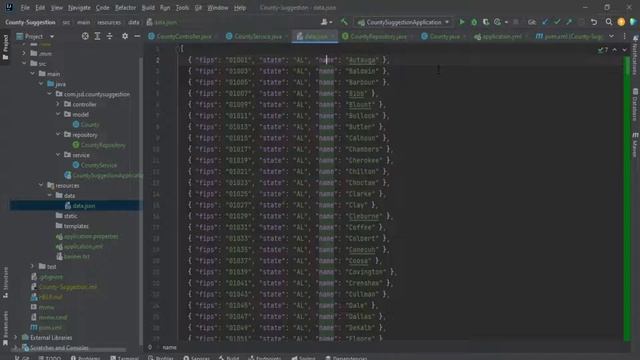
Task: Click the editor vertical scrollbar
Action: [x=627, y=198]
